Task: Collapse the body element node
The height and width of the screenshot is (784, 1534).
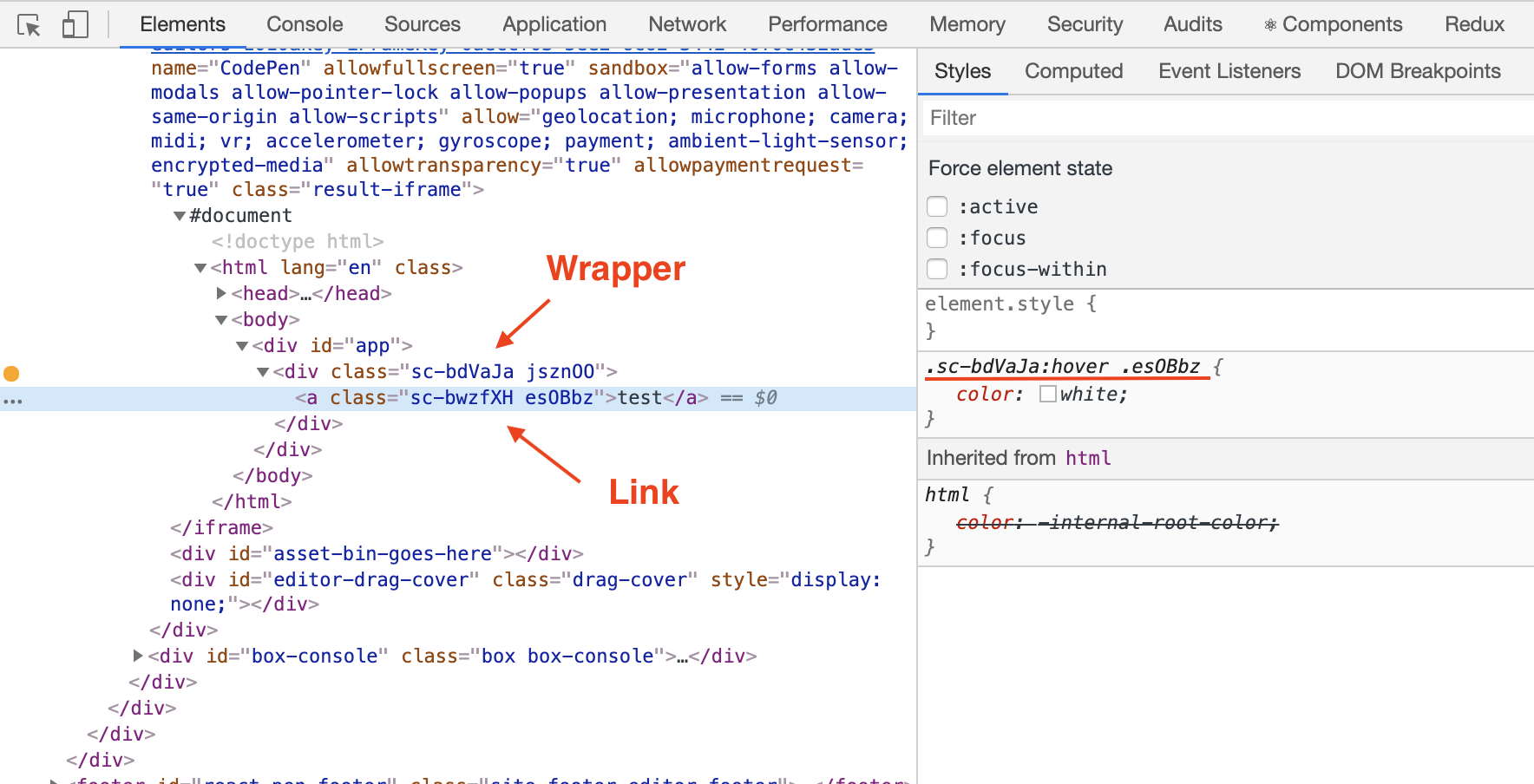Action: point(221,320)
